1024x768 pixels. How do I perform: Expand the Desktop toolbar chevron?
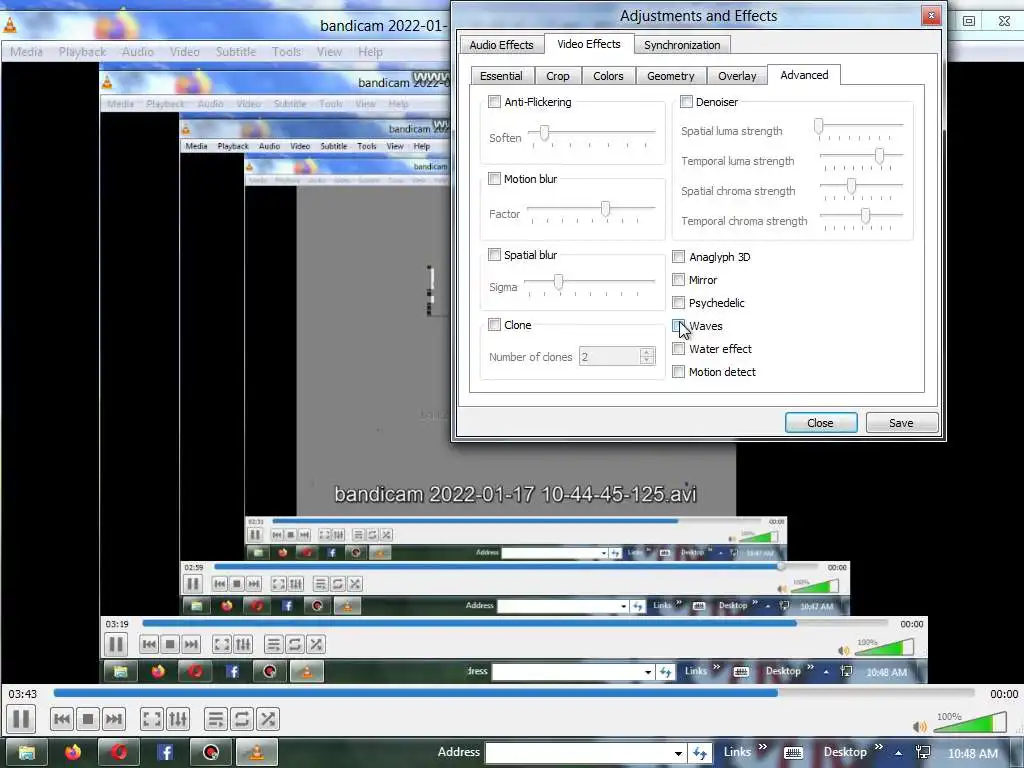coord(878,747)
